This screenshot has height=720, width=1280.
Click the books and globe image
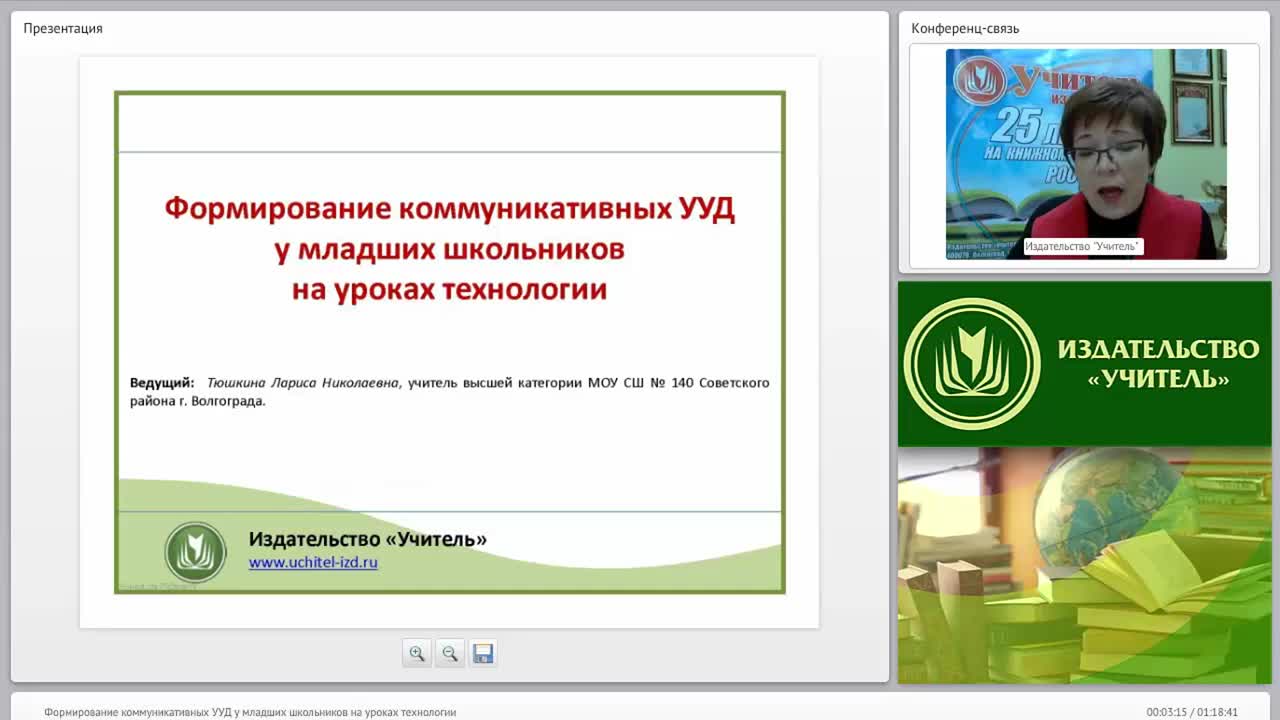(x=1085, y=565)
